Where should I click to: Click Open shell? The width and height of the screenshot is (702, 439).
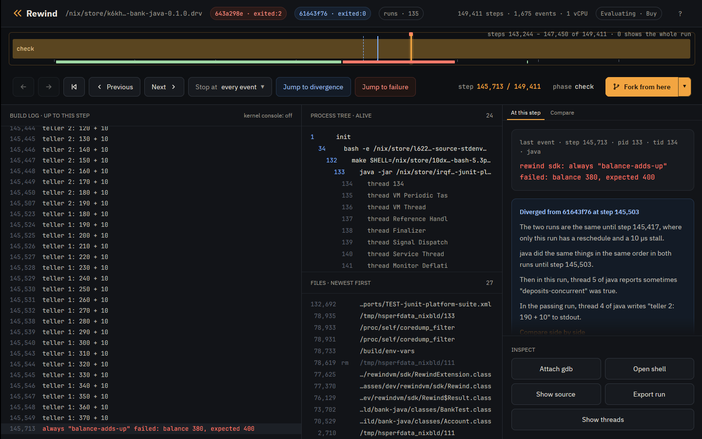tap(649, 369)
